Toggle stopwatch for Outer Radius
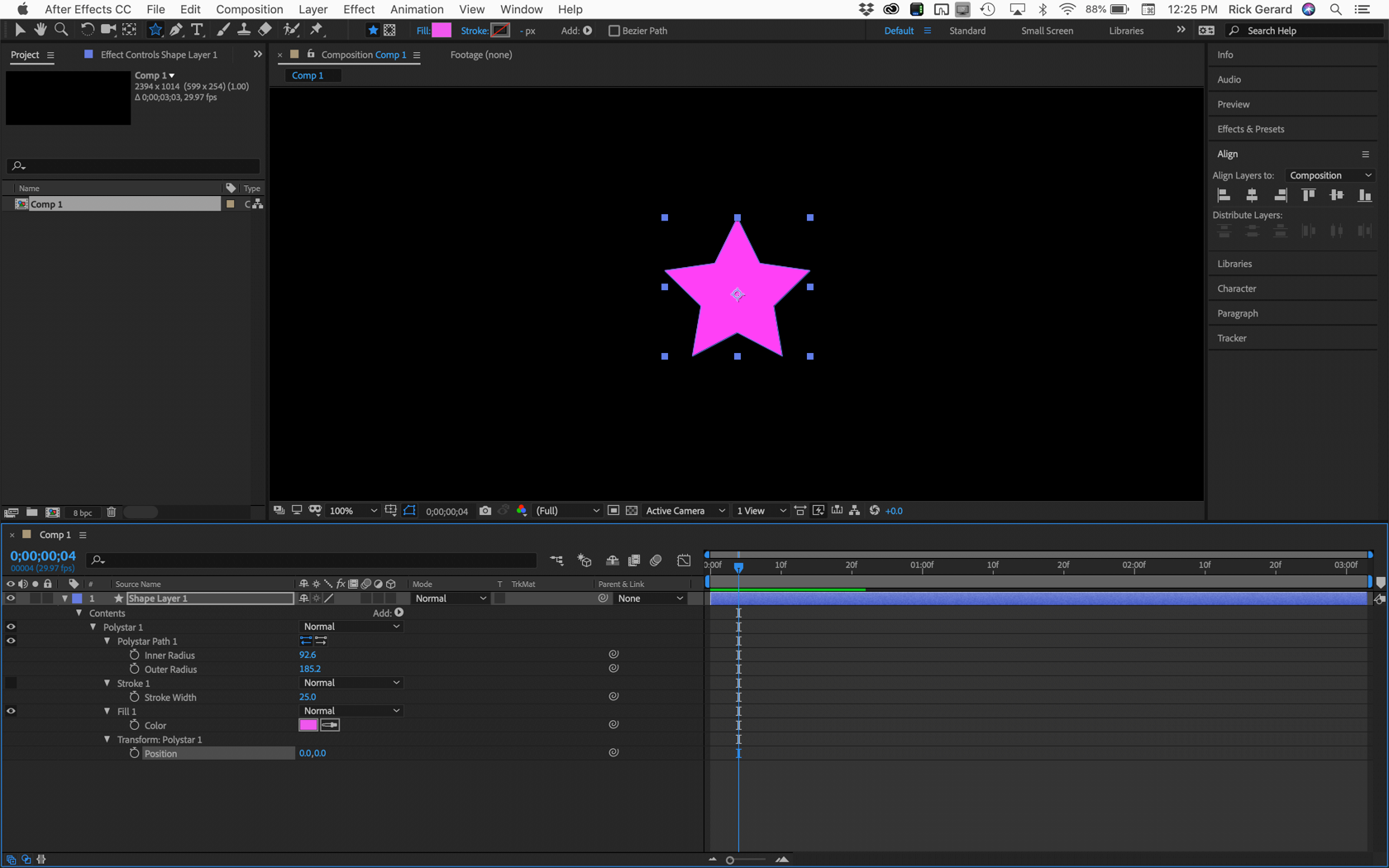The image size is (1389, 868). tap(135, 669)
